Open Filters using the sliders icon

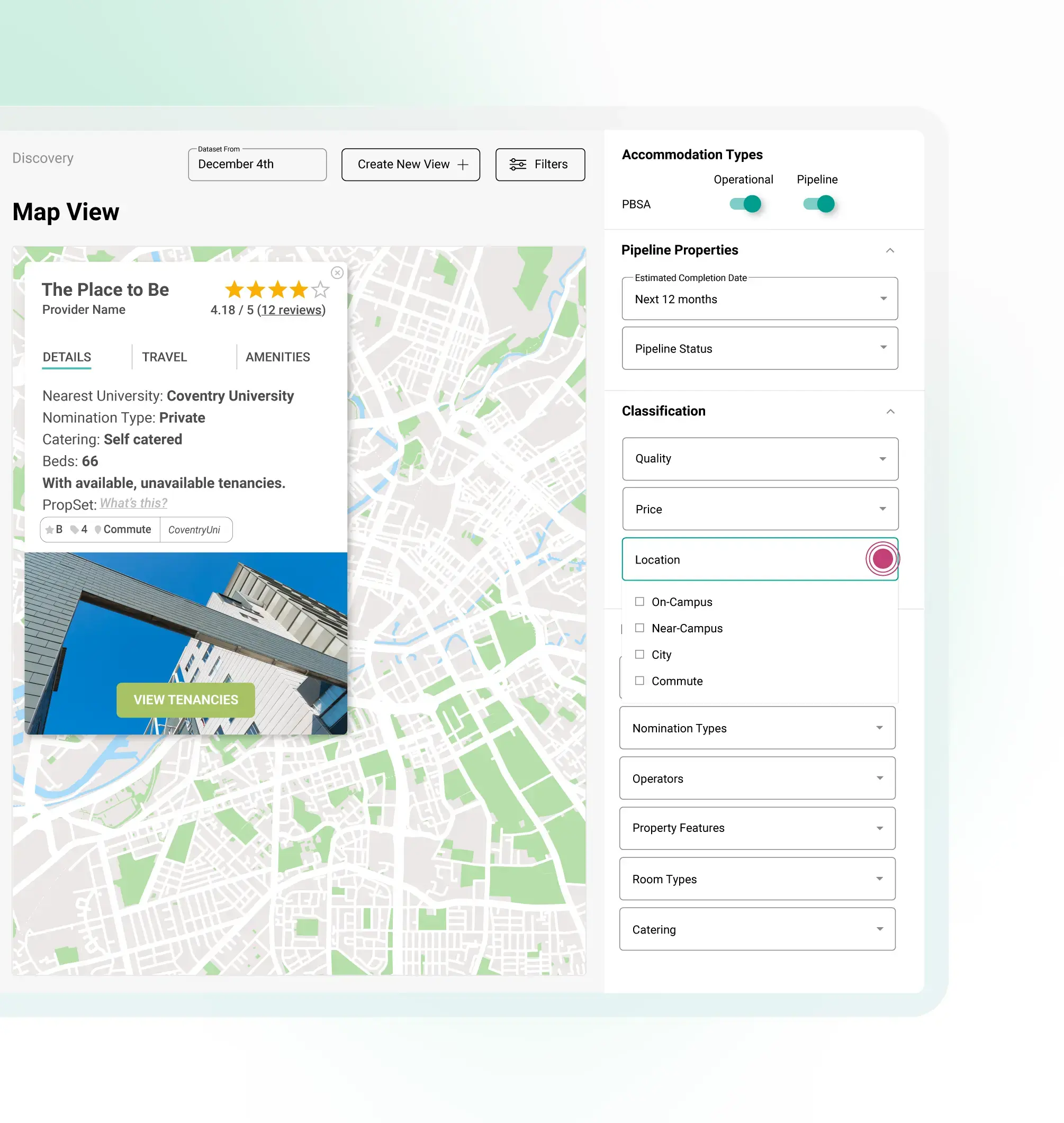coord(517,165)
